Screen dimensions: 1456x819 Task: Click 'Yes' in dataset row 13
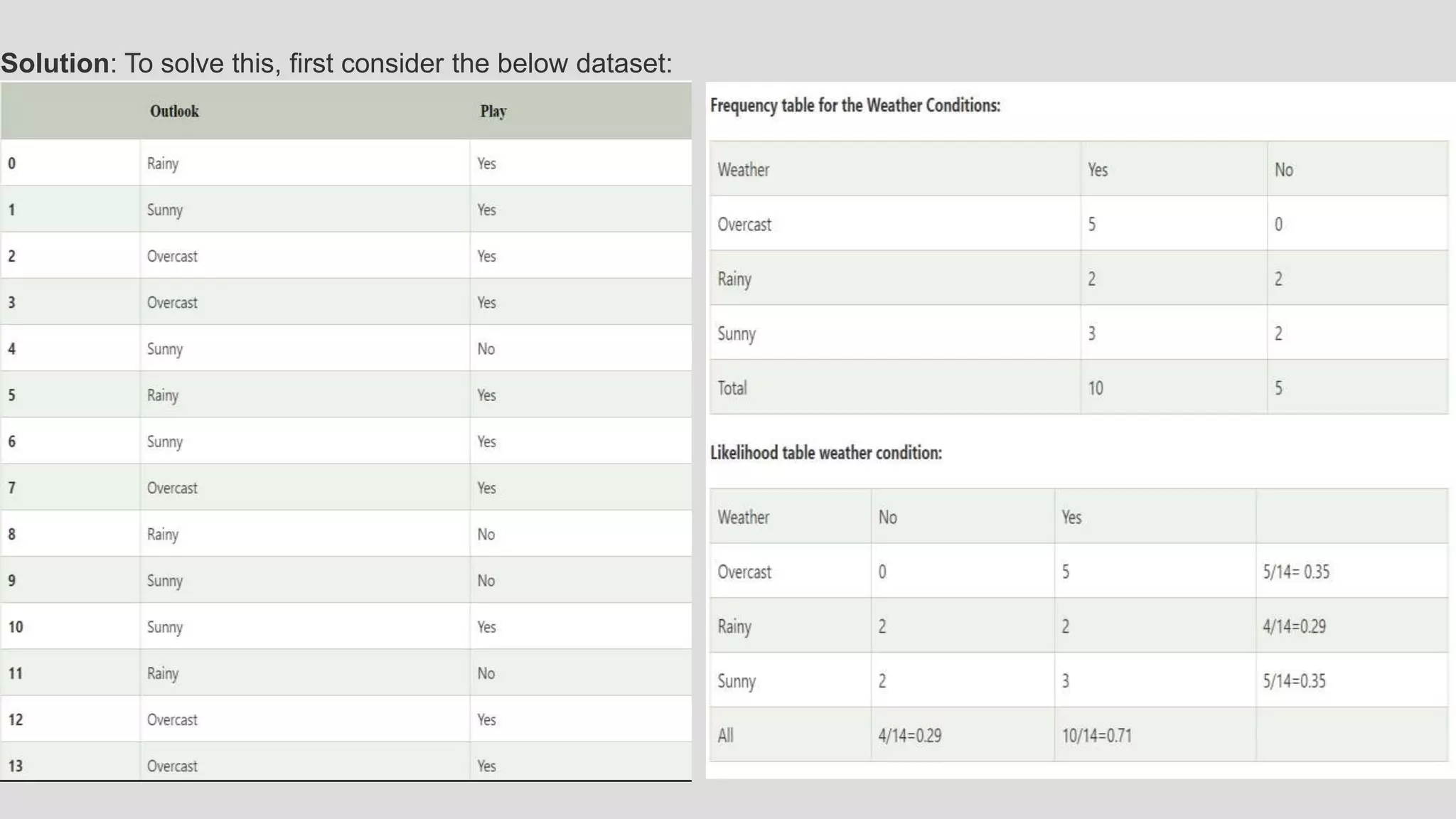point(487,766)
